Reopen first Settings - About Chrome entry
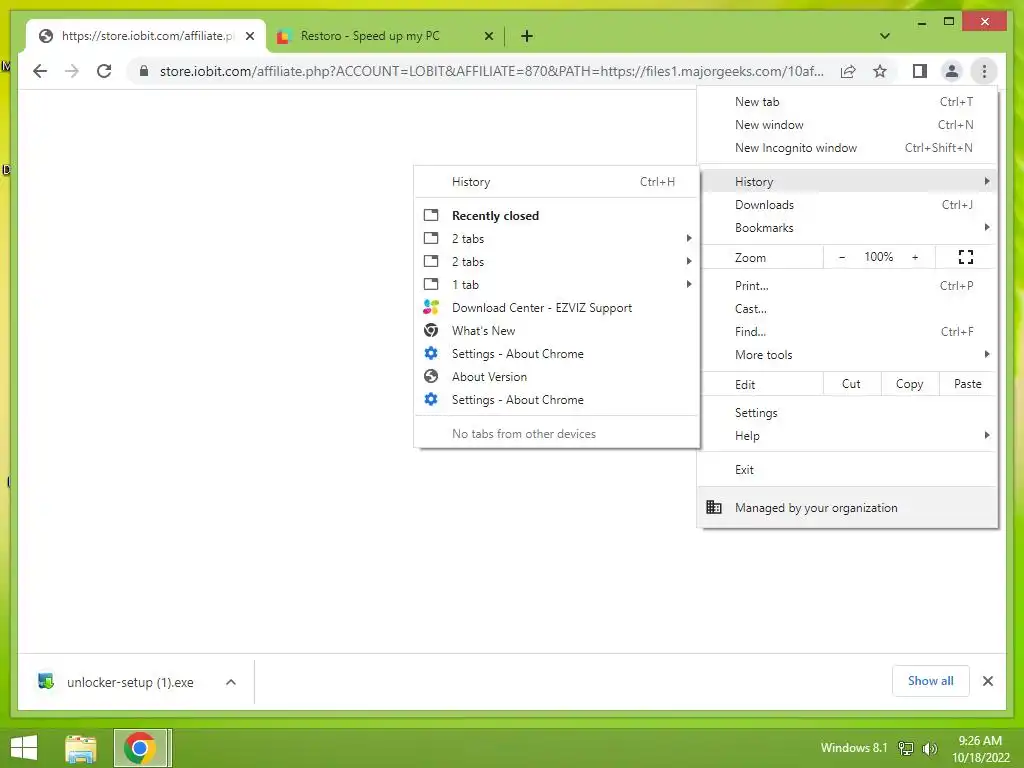Image resolution: width=1024 pixels, height=768 pixels. 557,353
